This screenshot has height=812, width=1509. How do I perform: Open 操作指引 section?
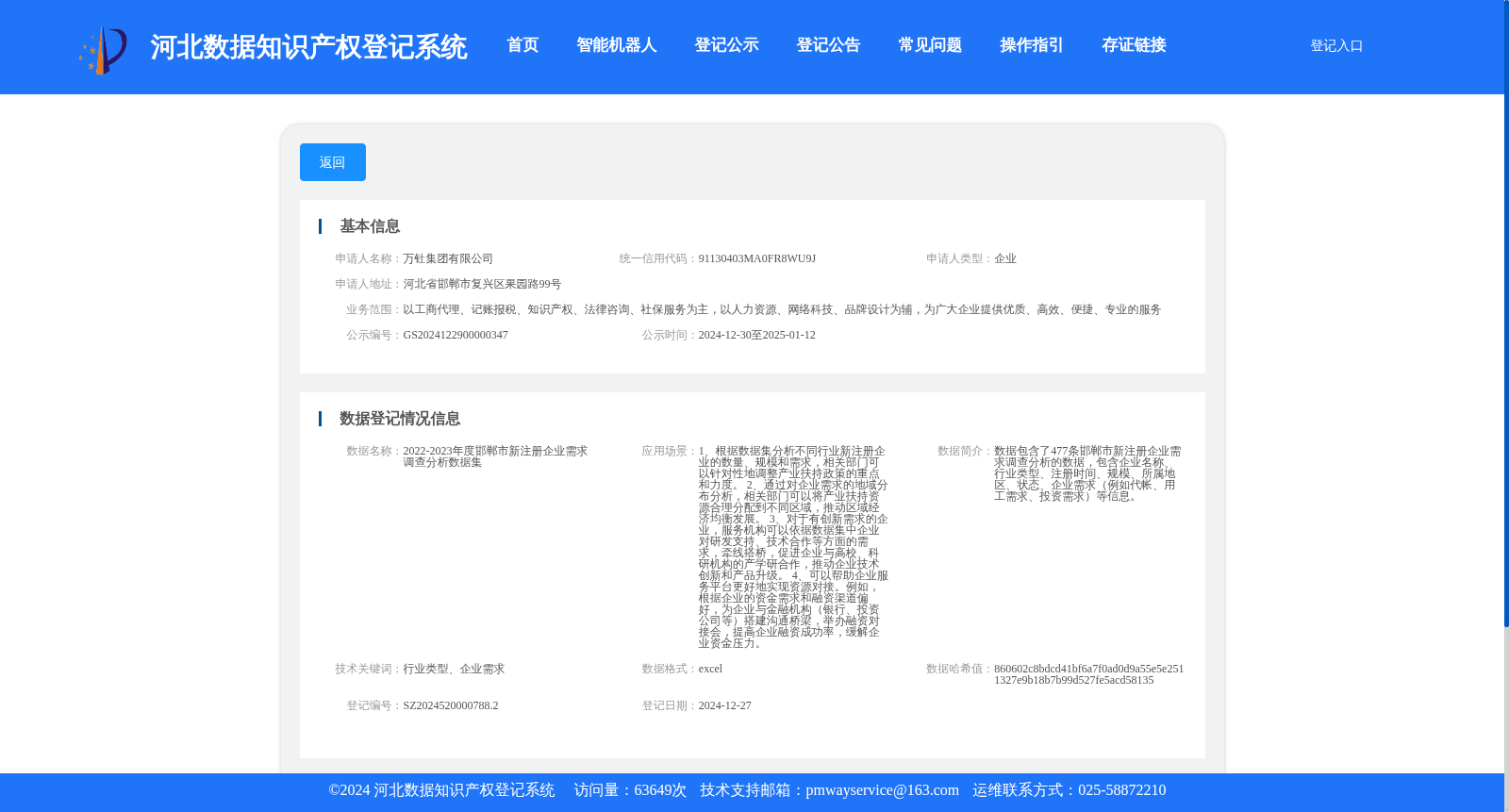pos(1032,45)
